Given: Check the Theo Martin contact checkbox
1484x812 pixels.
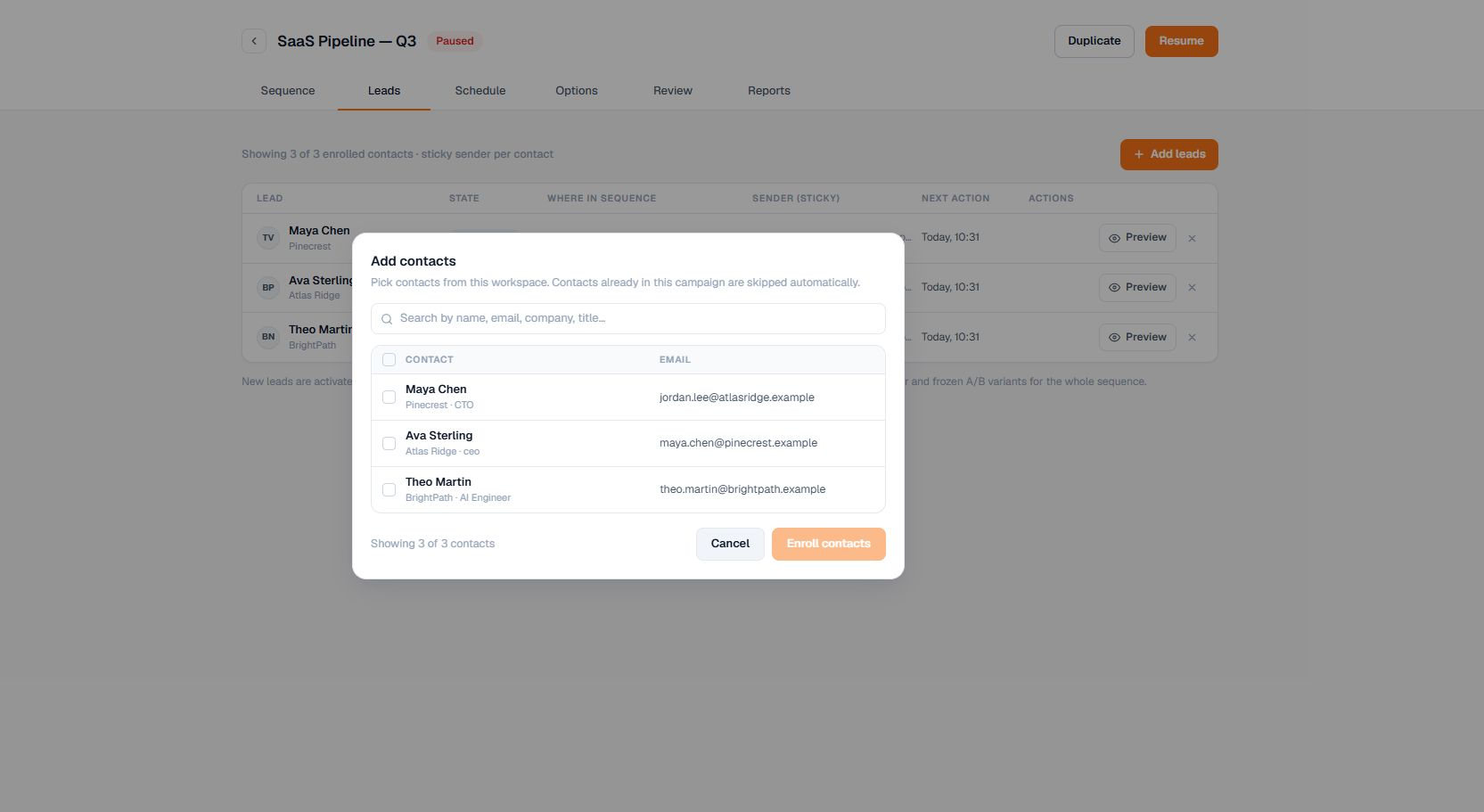Looking at the screenshot, I should click(x=389, y=490).
